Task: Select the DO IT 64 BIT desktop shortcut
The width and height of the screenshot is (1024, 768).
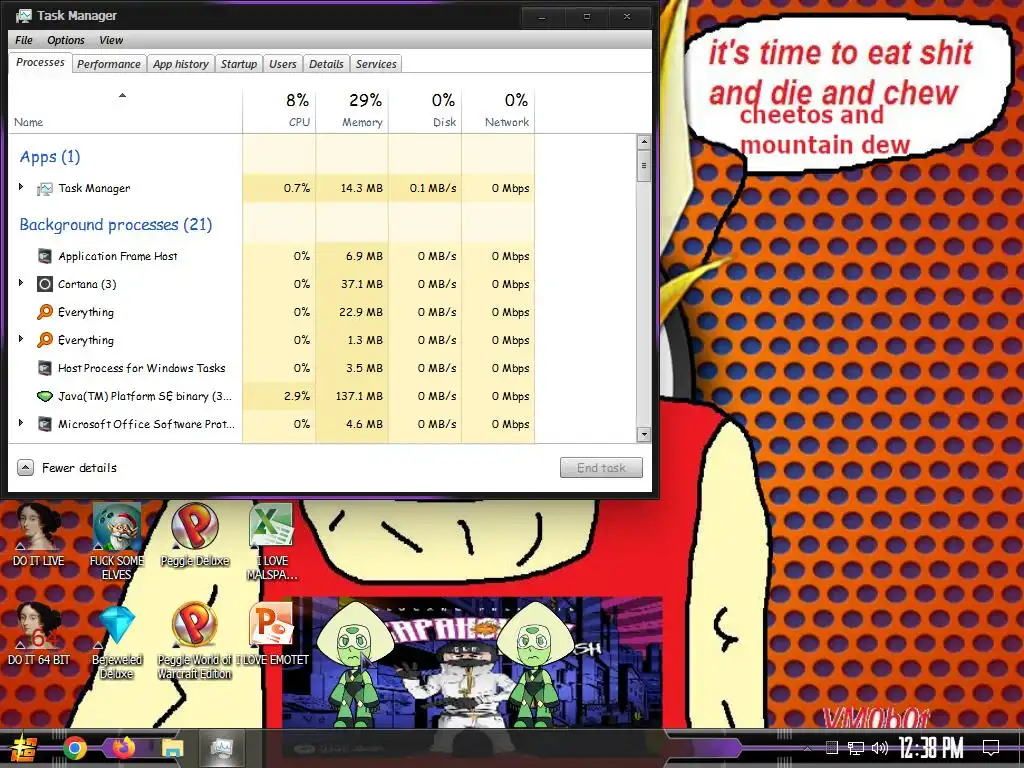Action: tap(39, 633)
